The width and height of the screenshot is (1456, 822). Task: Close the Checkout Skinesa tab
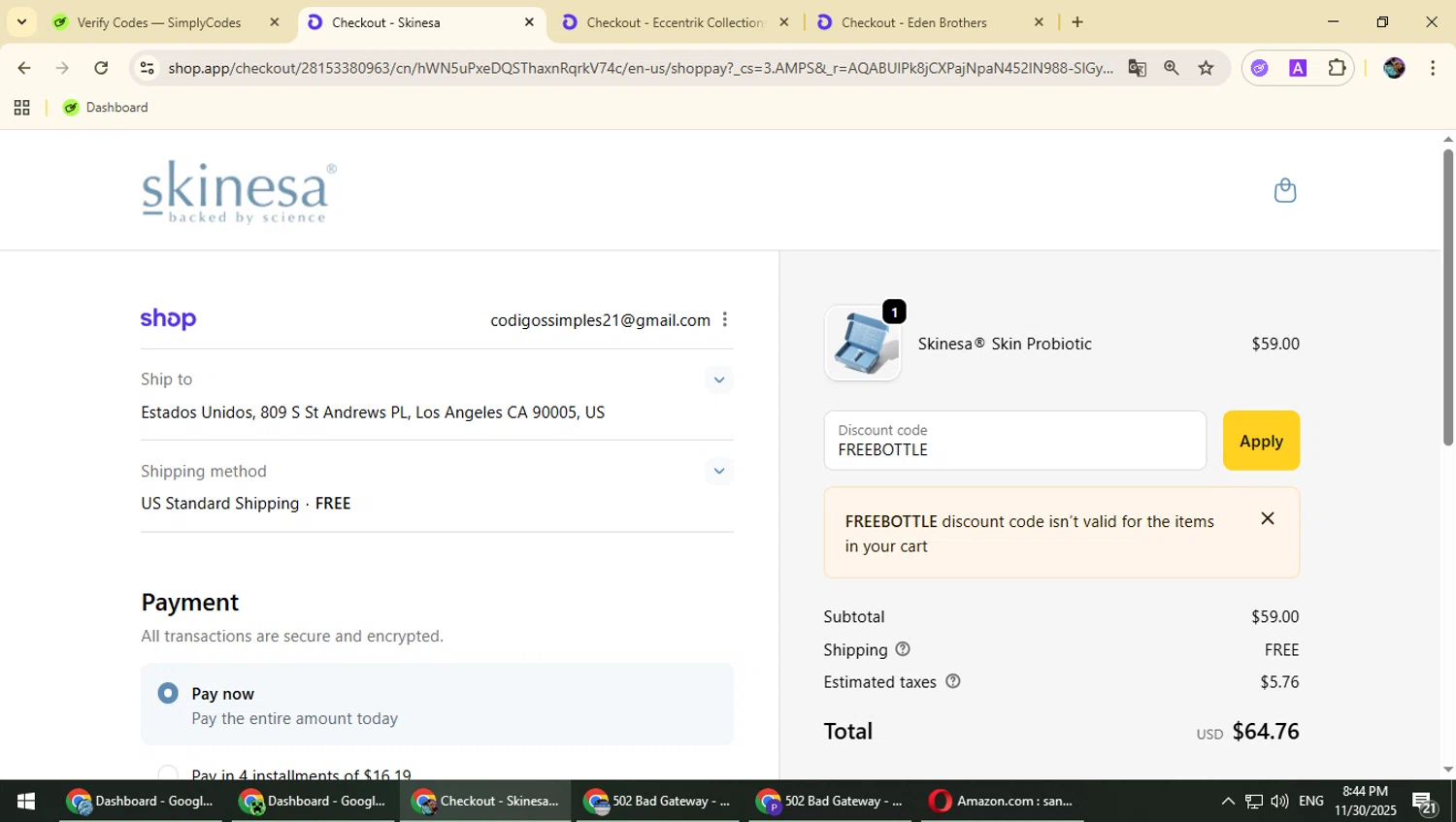coord(529,22)
